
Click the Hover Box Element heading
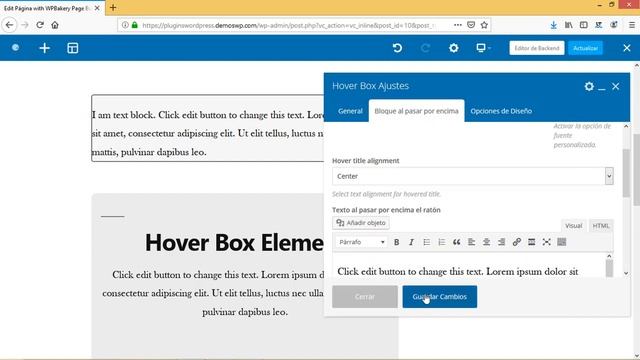pos(234,242)
